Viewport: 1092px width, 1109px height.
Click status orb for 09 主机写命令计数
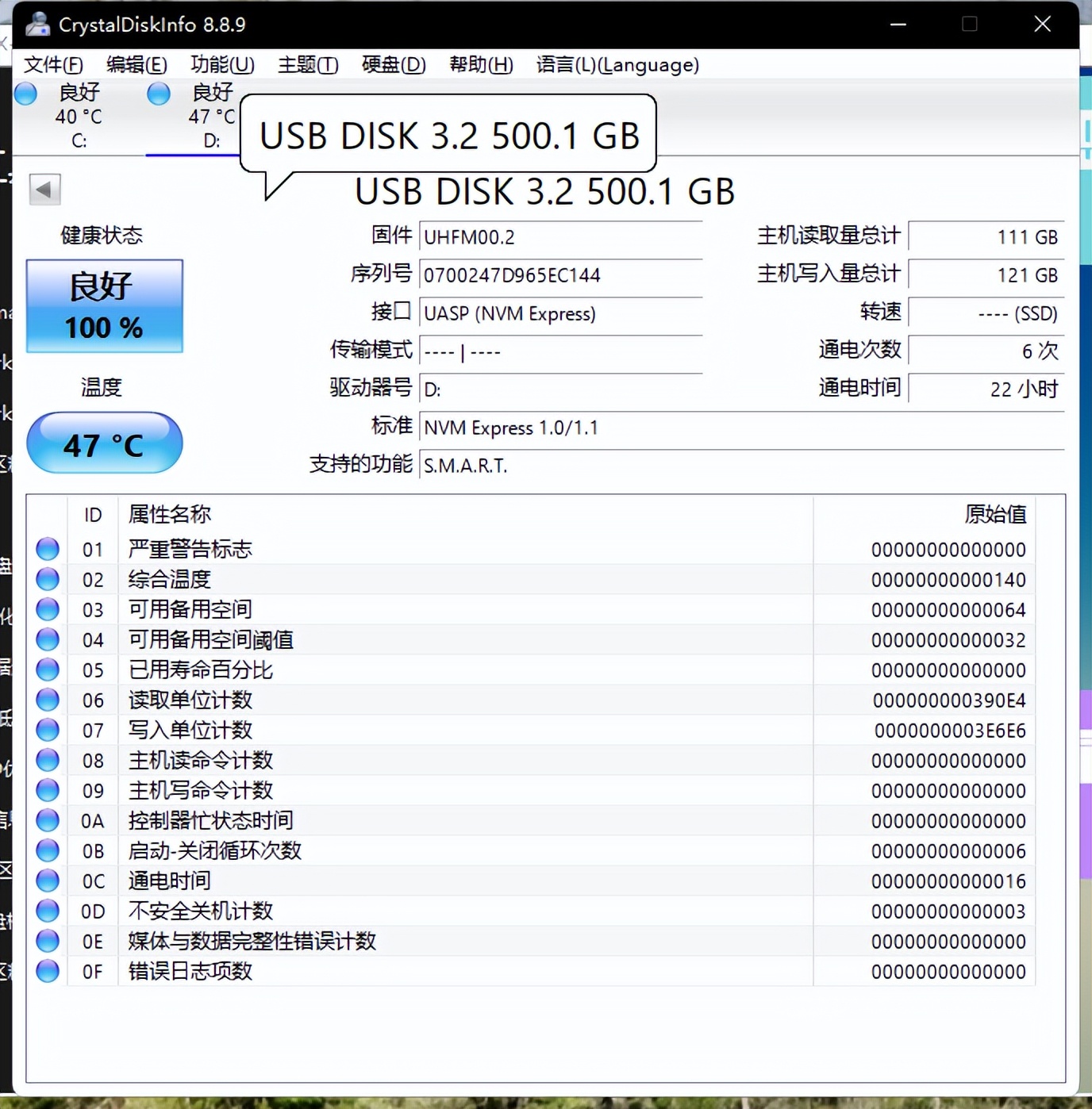click(x=48, y=790)
